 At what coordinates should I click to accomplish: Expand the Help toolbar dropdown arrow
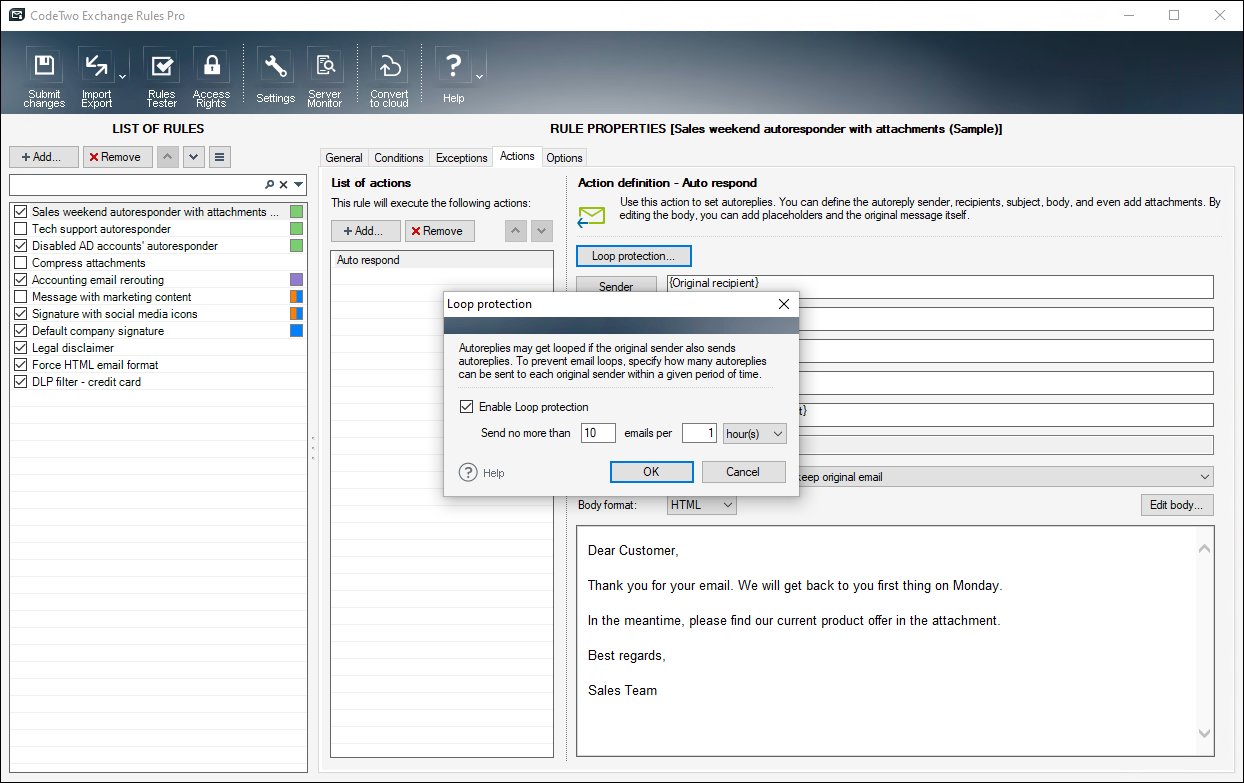(479, 77)
